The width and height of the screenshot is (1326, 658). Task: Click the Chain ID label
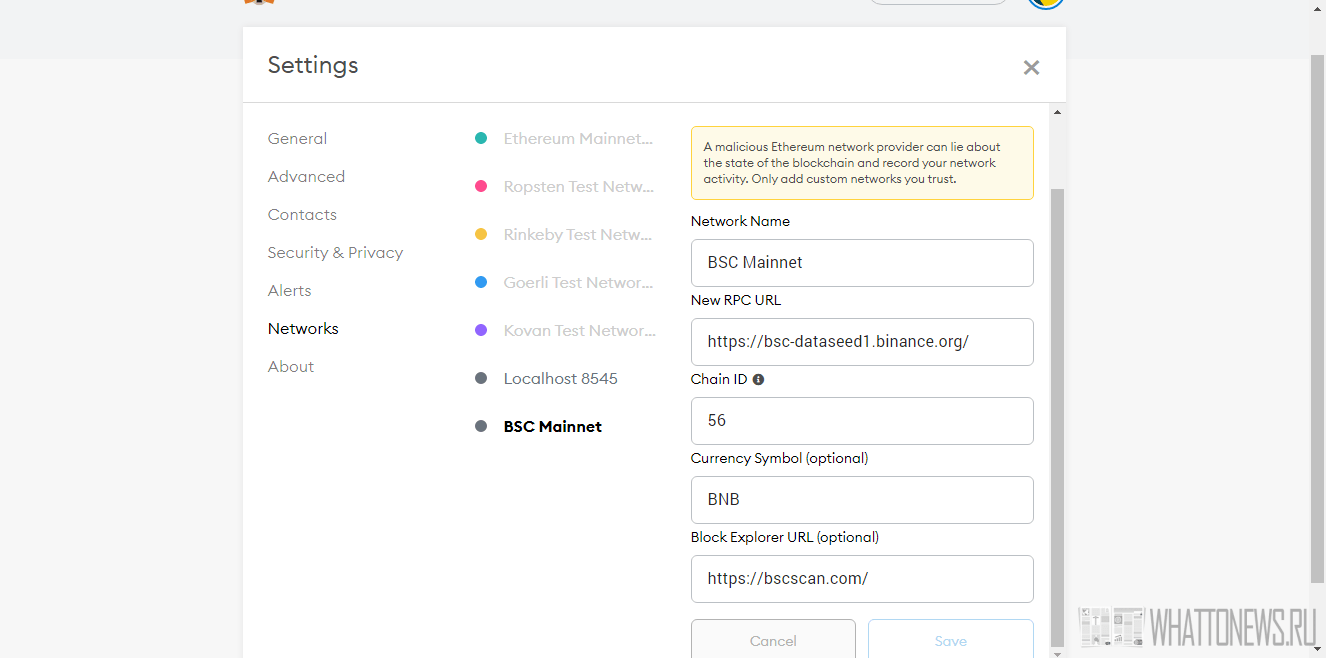(x=719, y=380)
